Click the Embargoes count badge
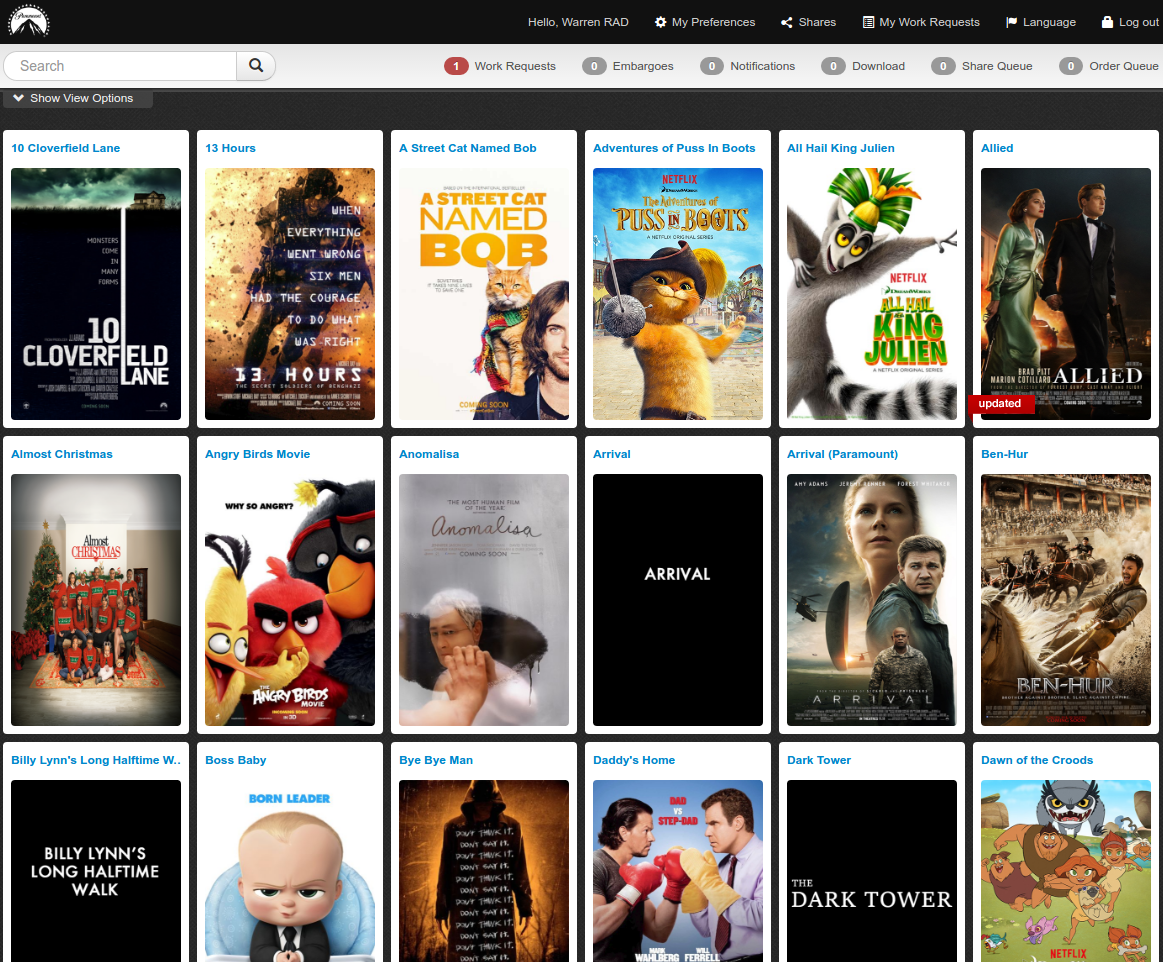The height and width of the screenshot is (962, 1163). [x=594, y=66]
